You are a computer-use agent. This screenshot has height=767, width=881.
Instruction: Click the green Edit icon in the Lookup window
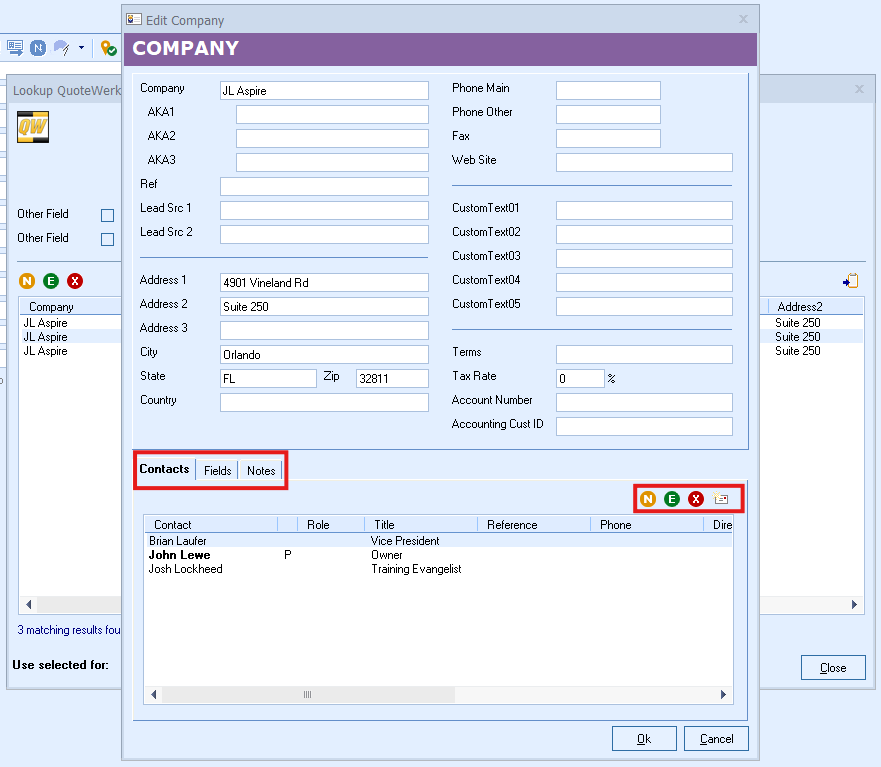[51, 281]
